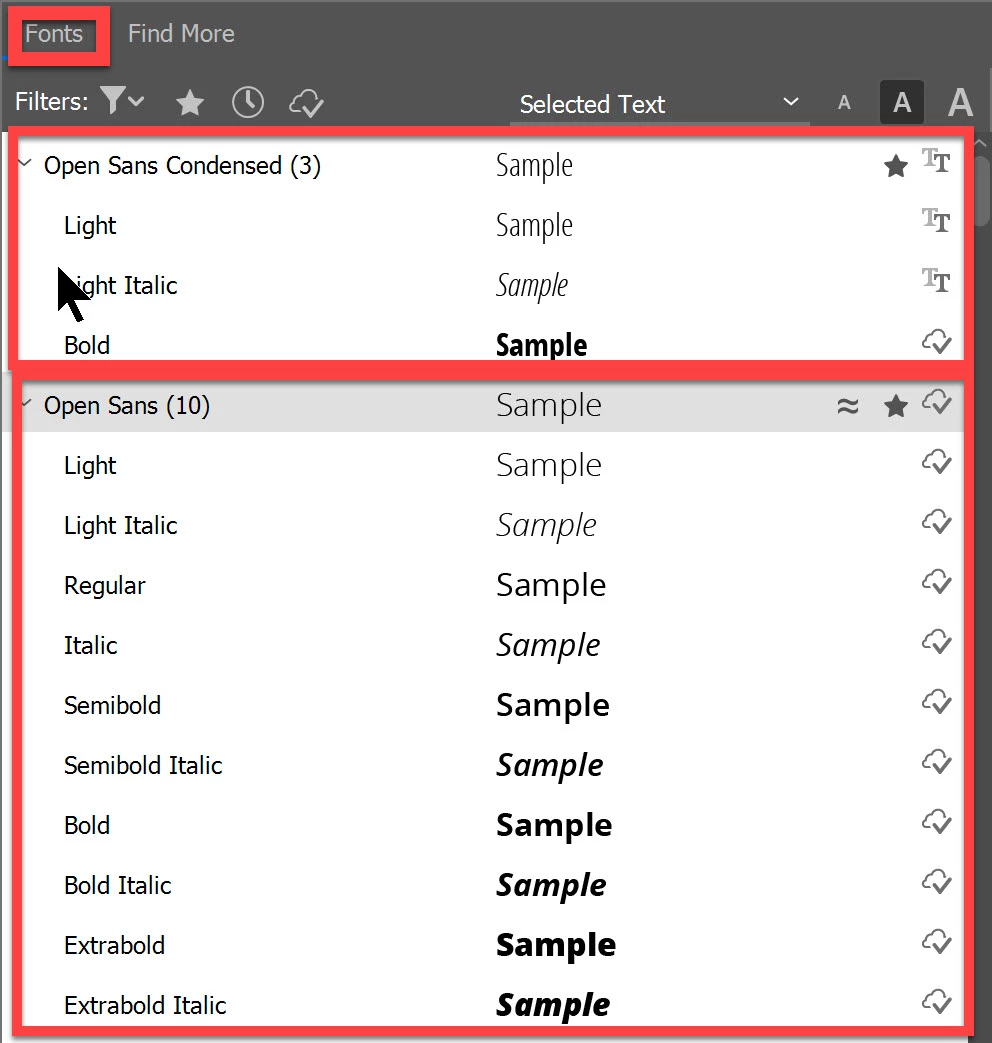The width and height of the screenshot is (992, 1043).
Task: Toggle favorite star on Open Sans (10)
Action: [x=896, y=406]
